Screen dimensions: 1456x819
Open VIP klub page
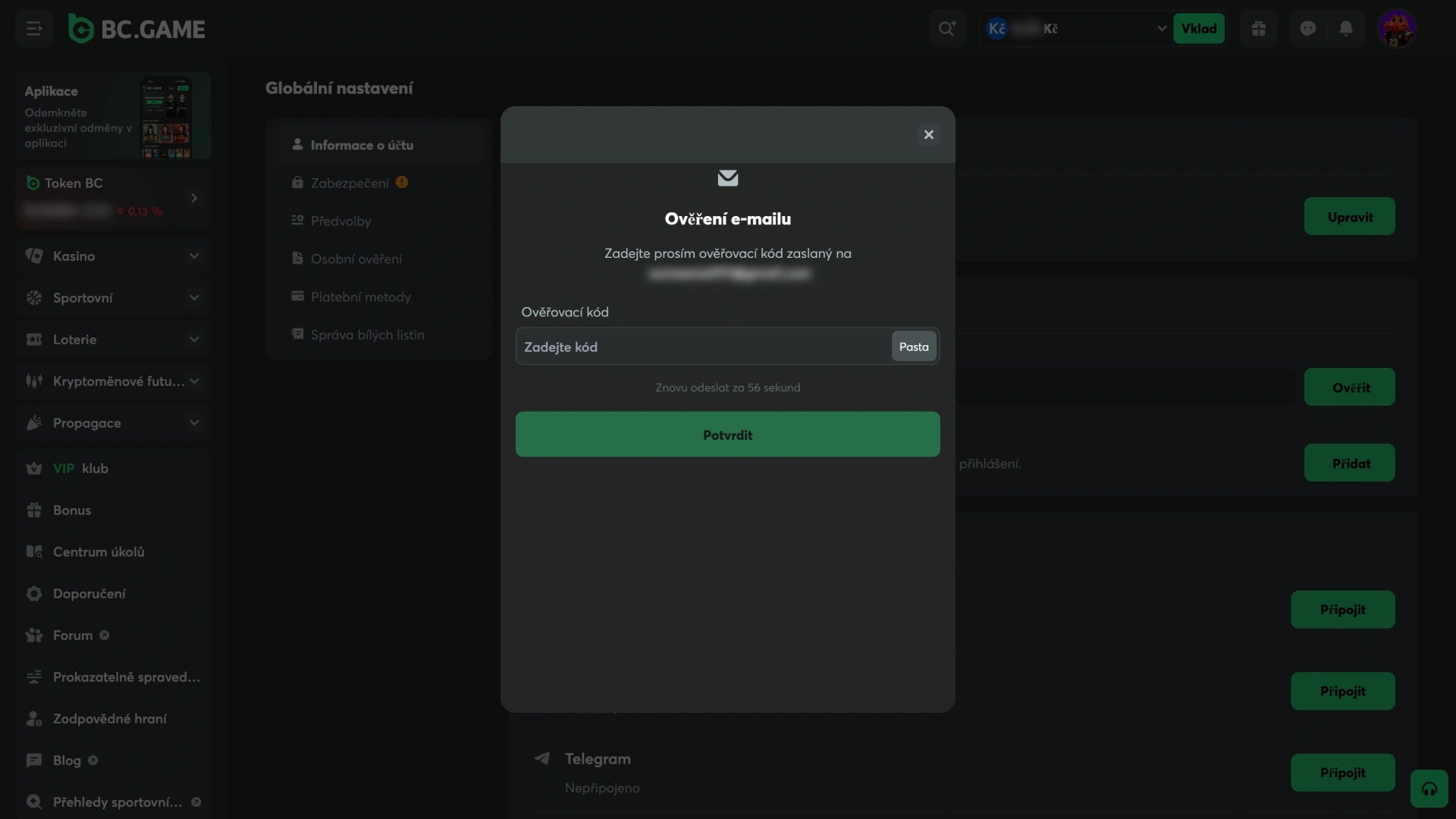113,469
